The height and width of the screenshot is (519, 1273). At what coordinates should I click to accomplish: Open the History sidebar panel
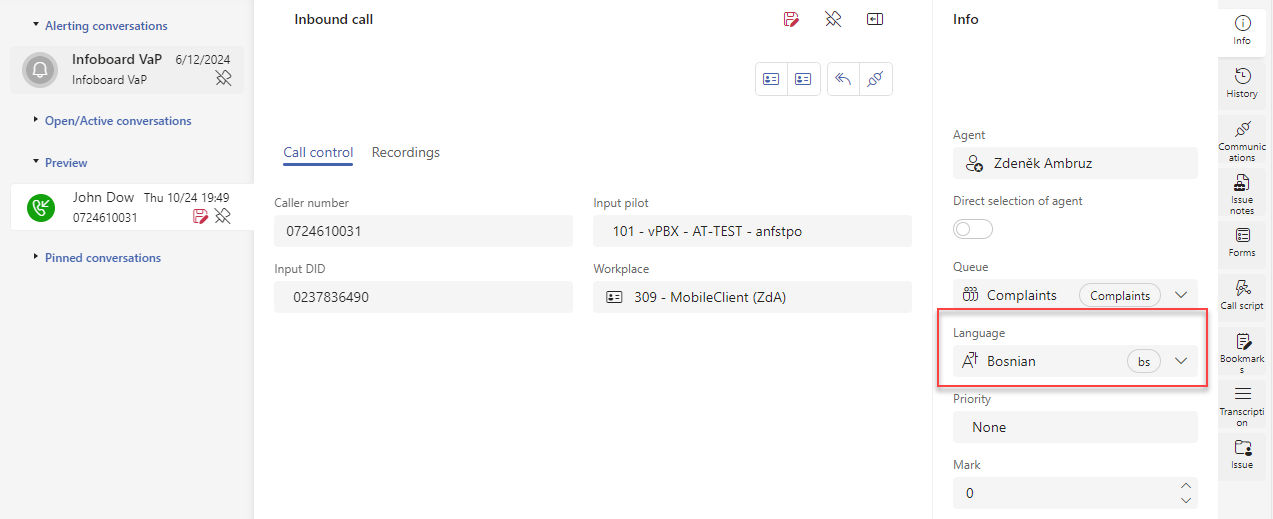pos(1242,83)
